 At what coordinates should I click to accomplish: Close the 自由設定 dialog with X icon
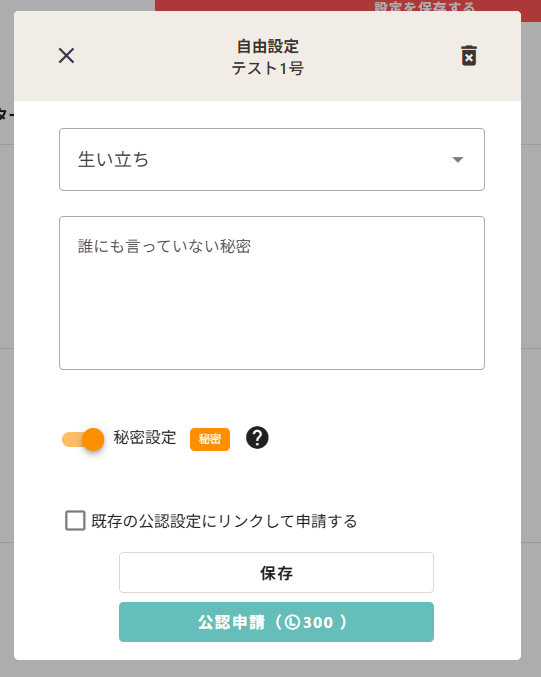pyautogui.click(x=66, y=56)
